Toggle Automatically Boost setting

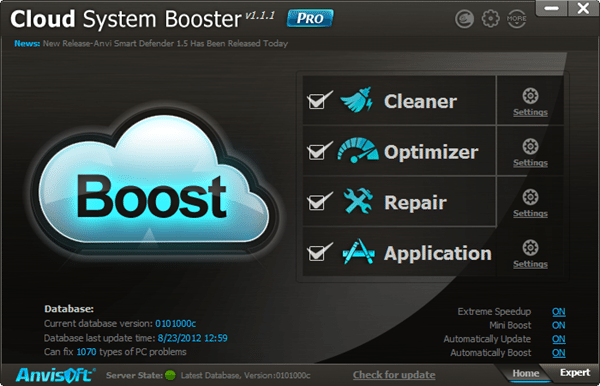pyautogui.click(x=559, y=353)
